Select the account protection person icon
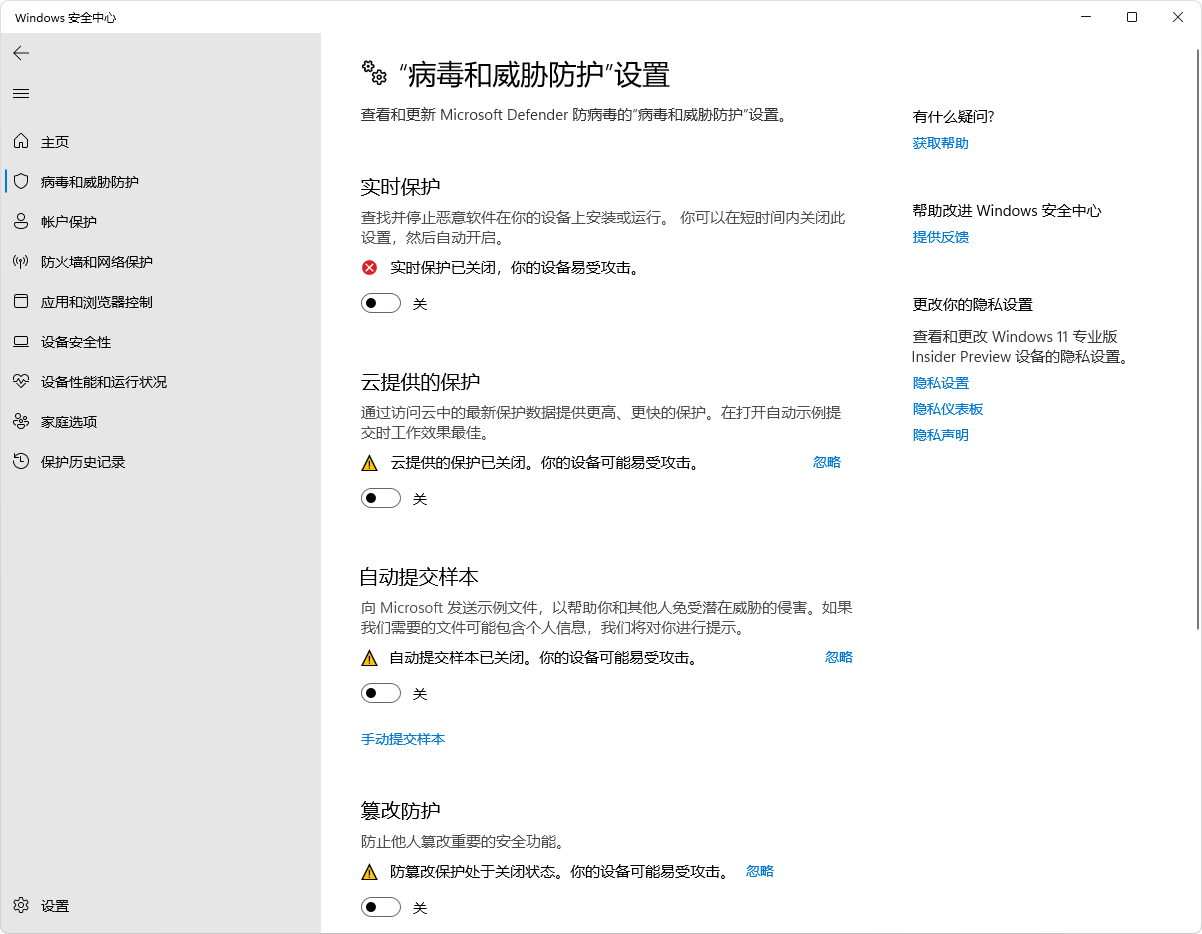The image size is (1202, 934). [21, 222]
